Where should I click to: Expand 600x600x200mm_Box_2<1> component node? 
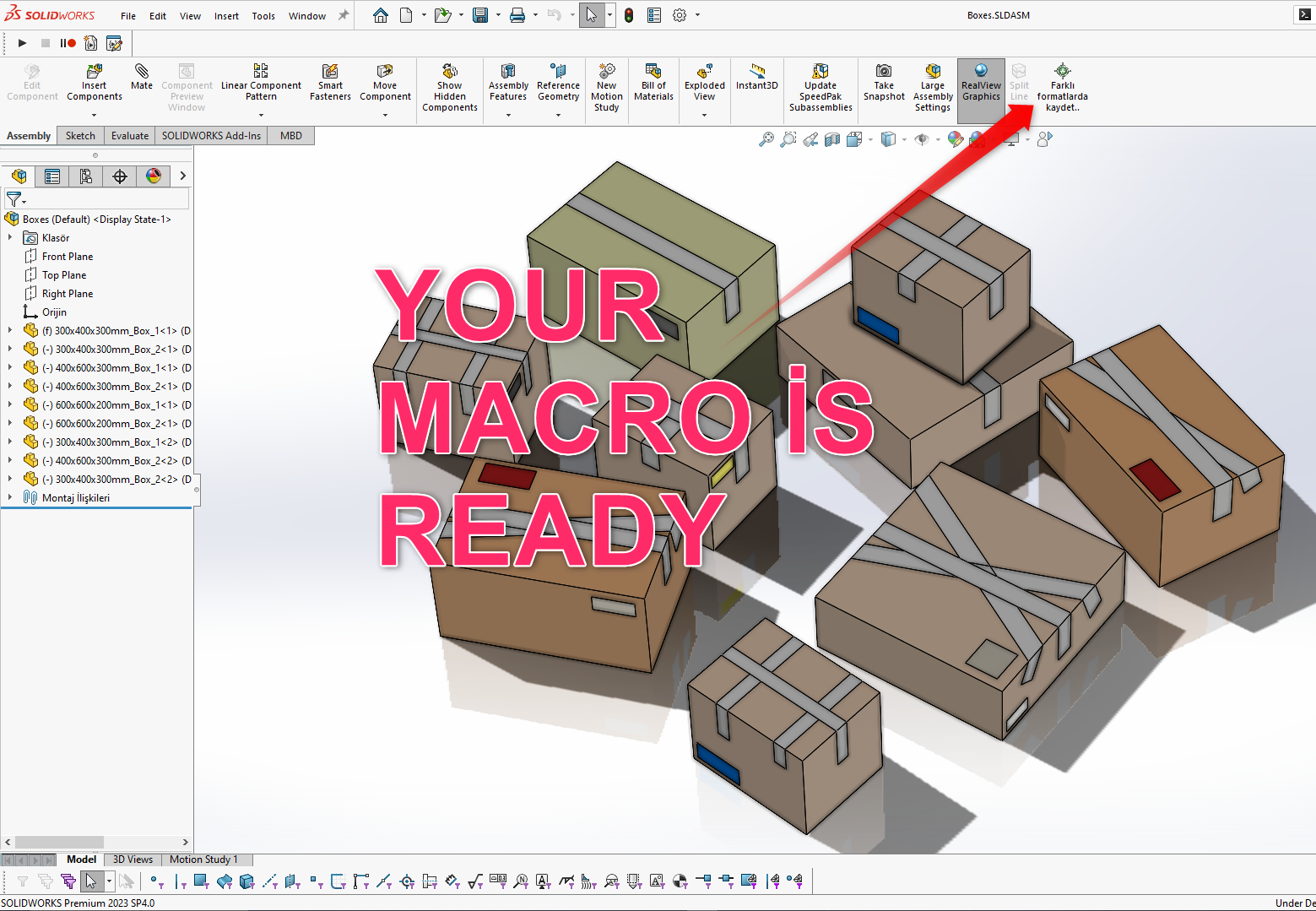click(10, 424)
